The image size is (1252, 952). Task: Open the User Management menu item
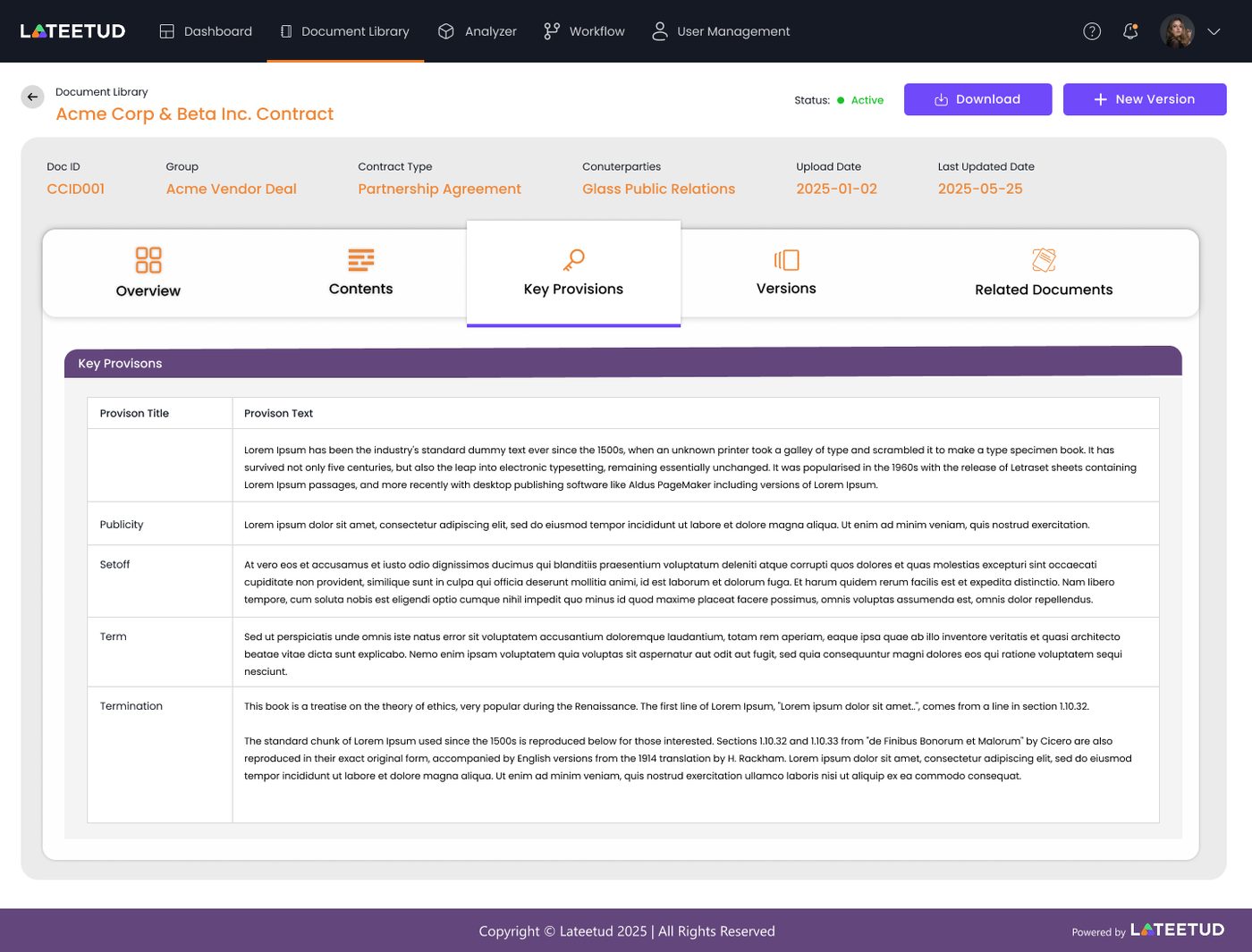coord(721,31)
